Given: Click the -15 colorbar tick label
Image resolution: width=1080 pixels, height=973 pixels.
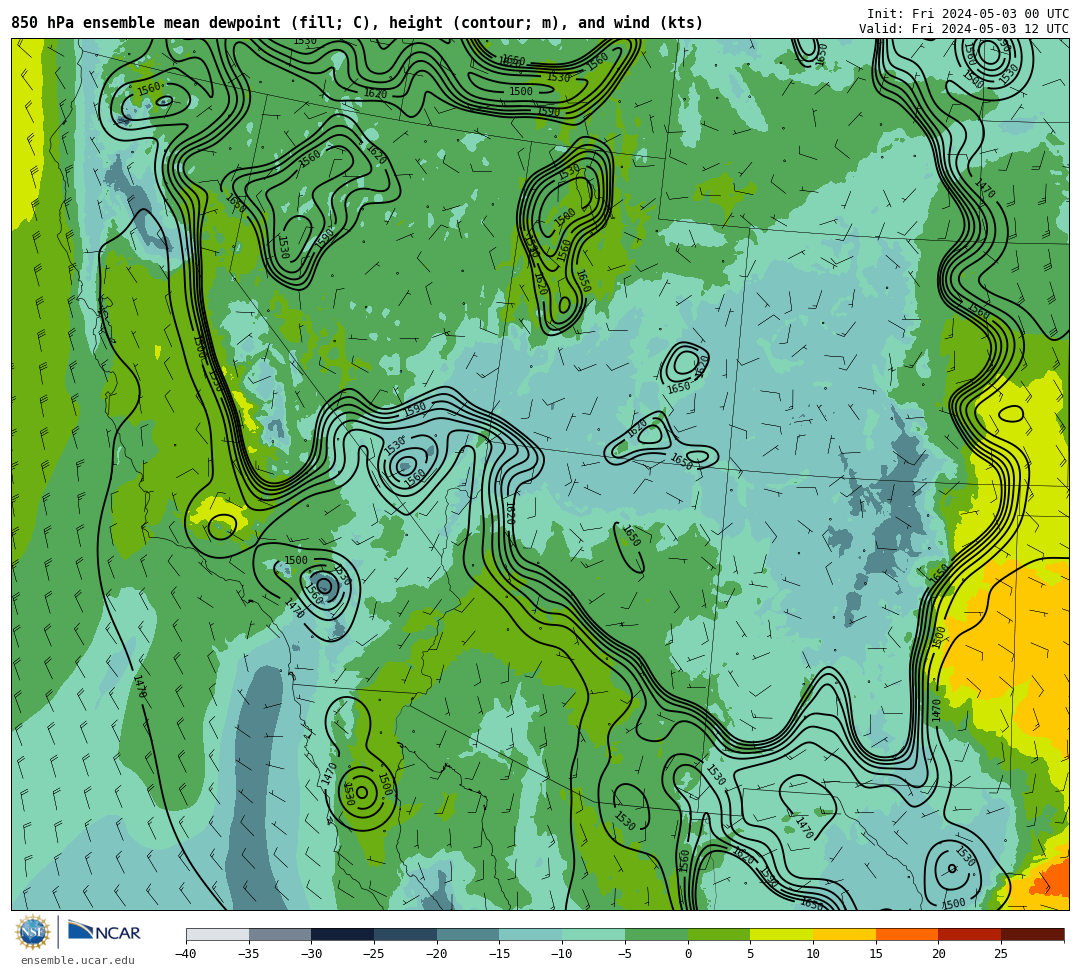Looking at the screenshot, I should point(499,954).
